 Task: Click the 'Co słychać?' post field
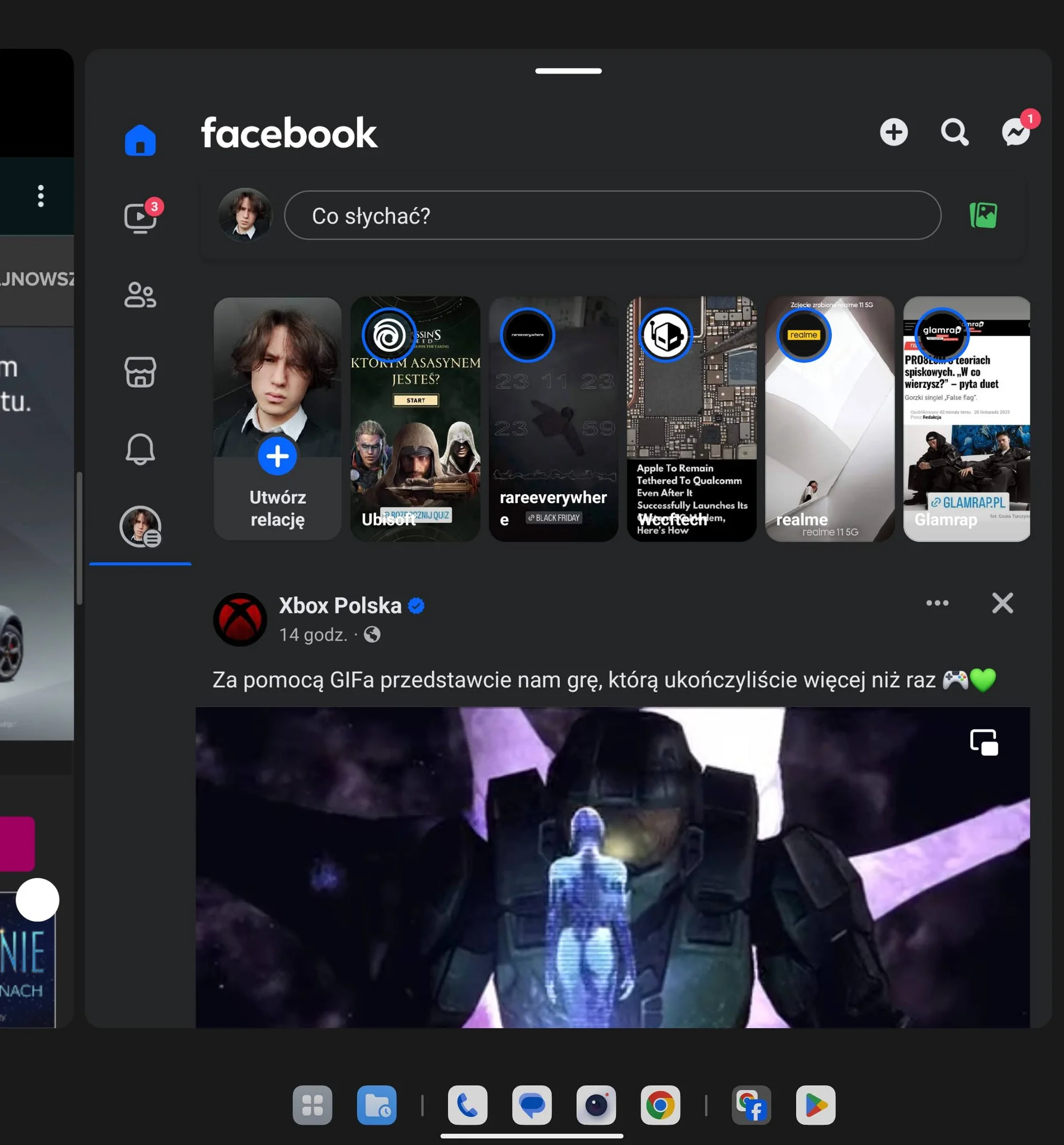[x=612, y=215]
